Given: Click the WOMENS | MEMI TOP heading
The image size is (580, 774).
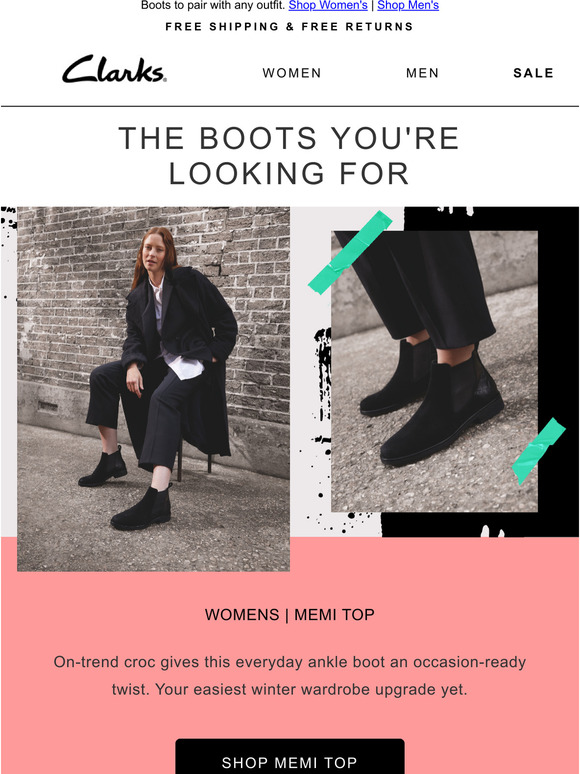Looking at the screenshot, I should click(290, 615).
